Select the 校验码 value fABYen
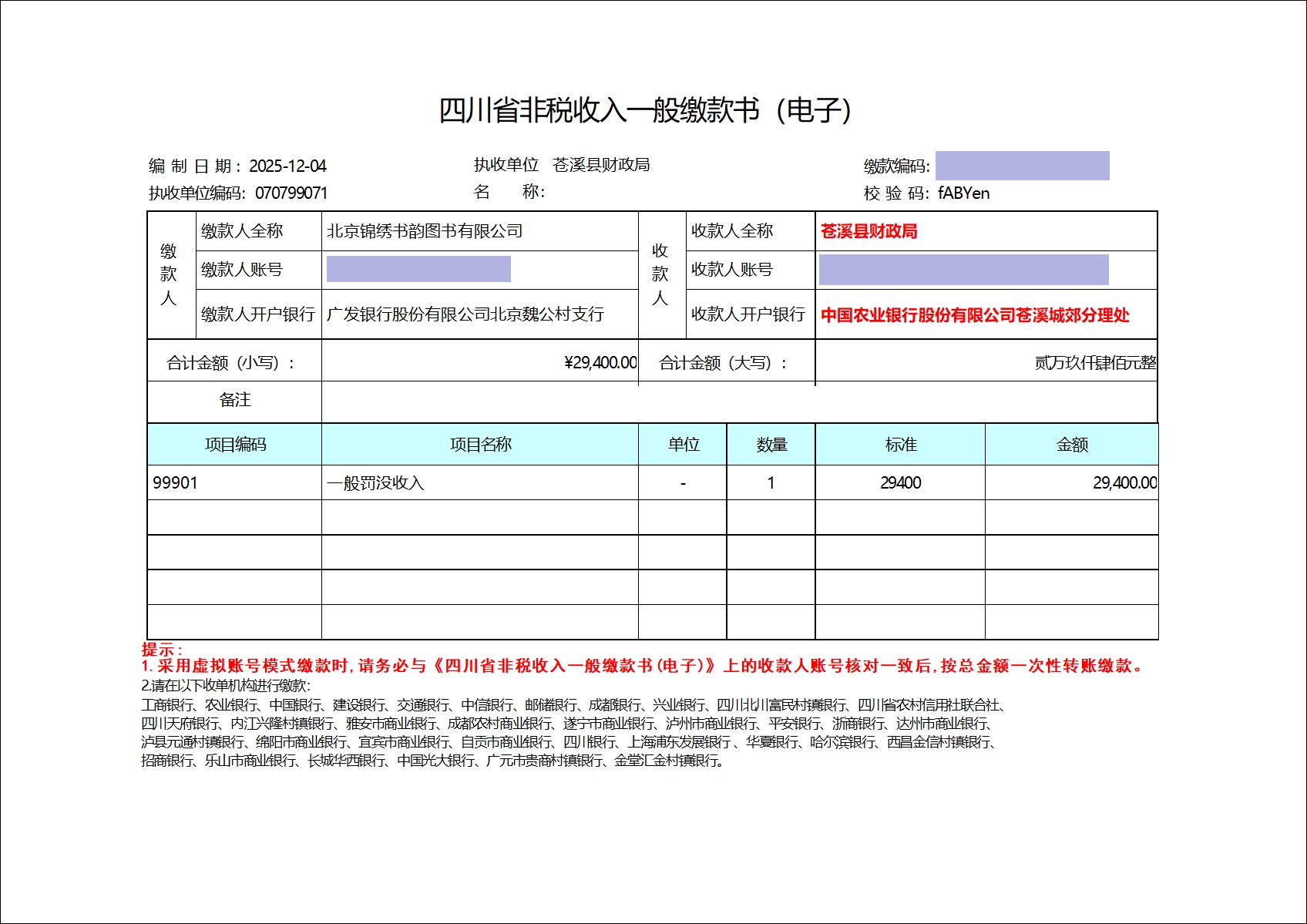The width and height of the screenshot is (1307, 924). click(x=963, y=193)
